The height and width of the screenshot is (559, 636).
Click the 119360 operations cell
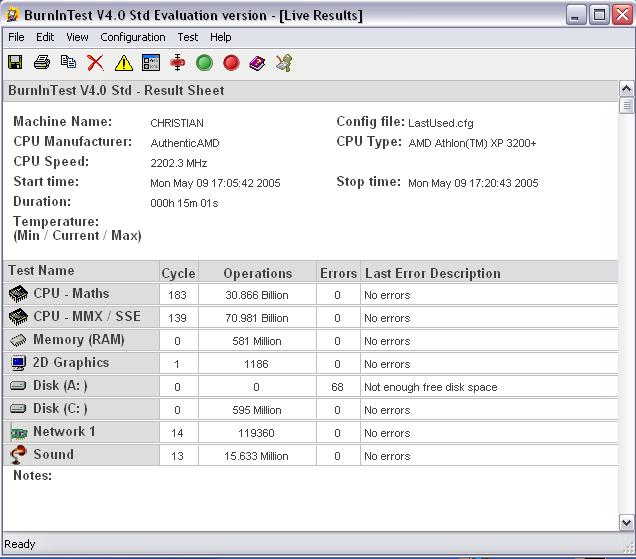[x=257, y=433]
